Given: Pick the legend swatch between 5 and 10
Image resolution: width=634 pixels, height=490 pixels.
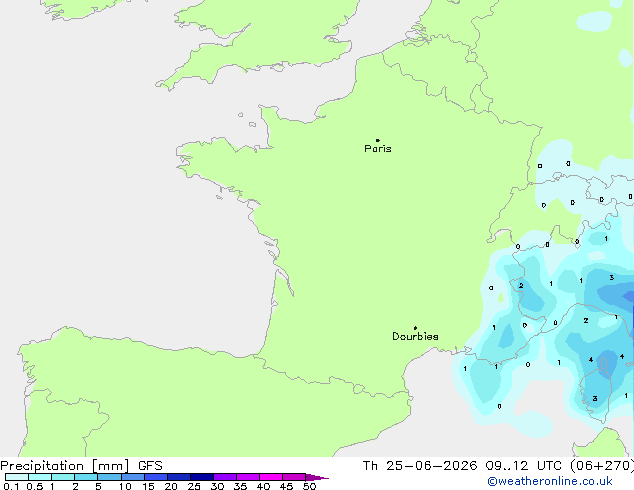Looking at the screenshot, I should (x=109, y=477).
